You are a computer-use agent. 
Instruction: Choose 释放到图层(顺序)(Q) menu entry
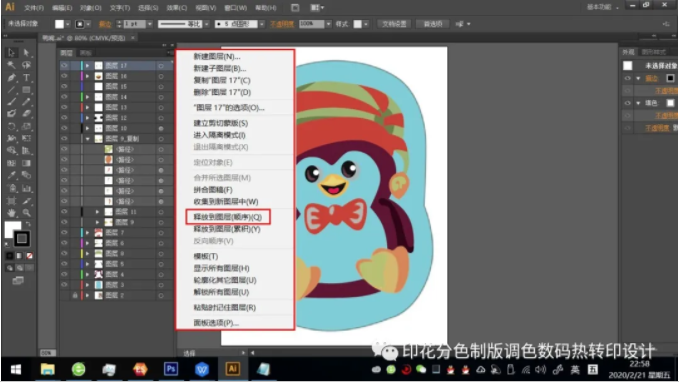coord(228,217)
